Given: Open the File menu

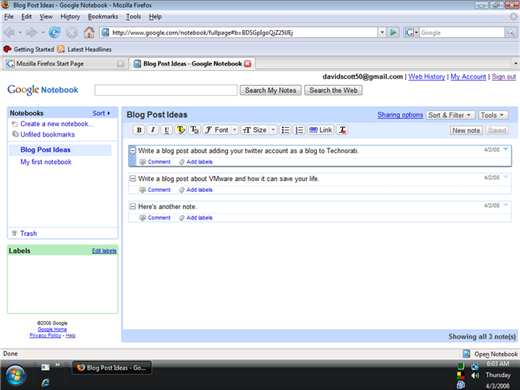Looking at the screenshot, I should [9, 17].
